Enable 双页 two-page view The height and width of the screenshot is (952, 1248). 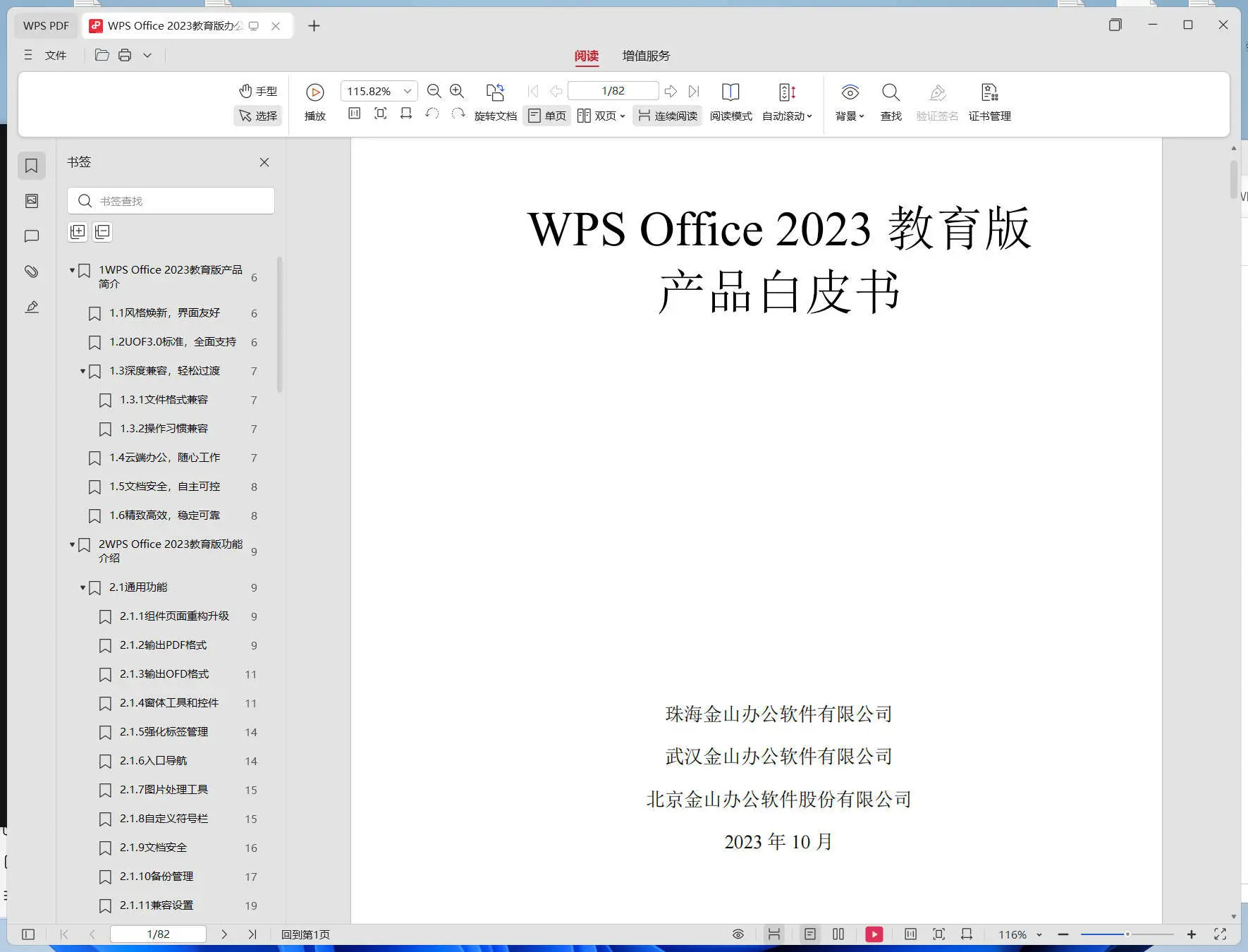599,116
